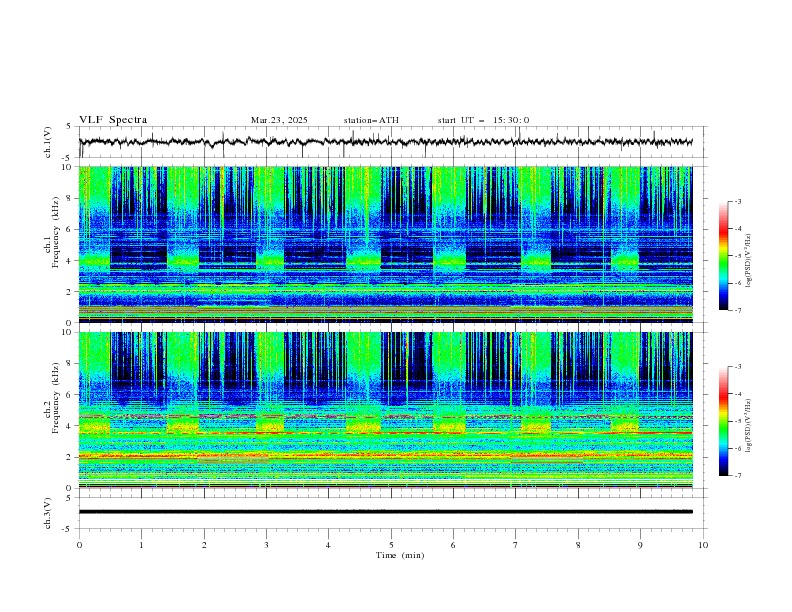The image size is (792, 612).
Task: Click the time axis tick label "5"
Action: click(391, 545)
